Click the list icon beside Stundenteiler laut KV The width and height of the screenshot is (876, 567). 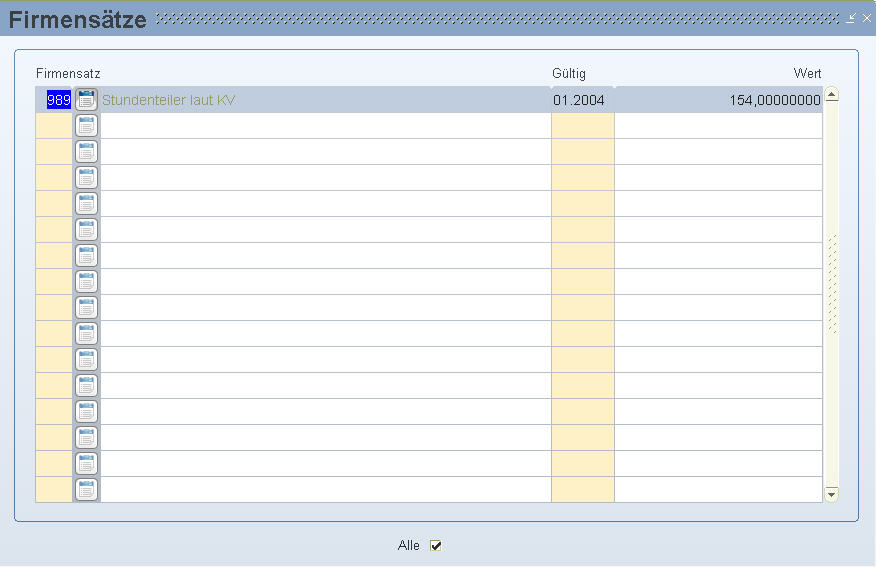coord(87,100)
